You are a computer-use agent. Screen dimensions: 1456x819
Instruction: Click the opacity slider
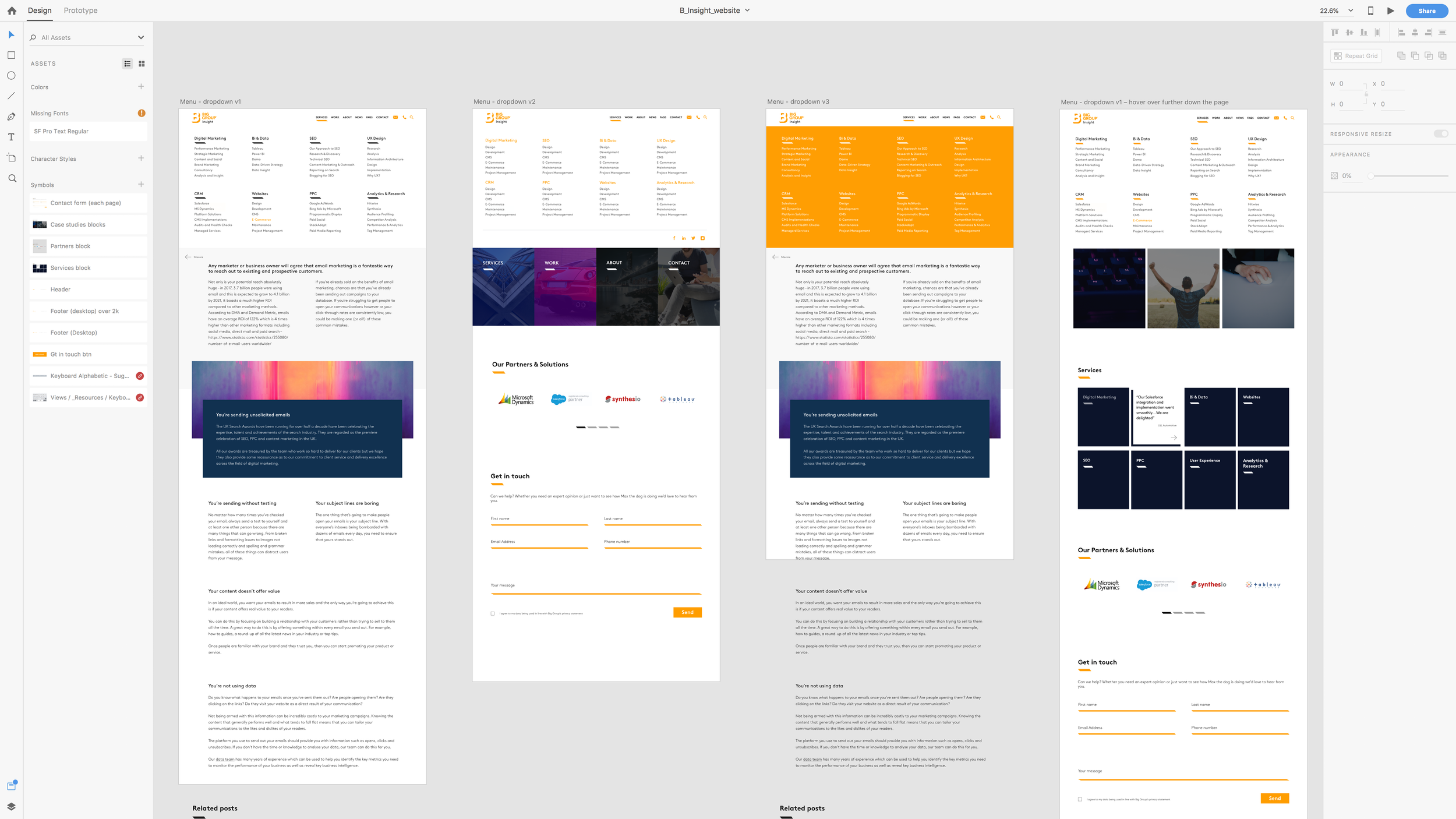click(x=1409, y=176)
